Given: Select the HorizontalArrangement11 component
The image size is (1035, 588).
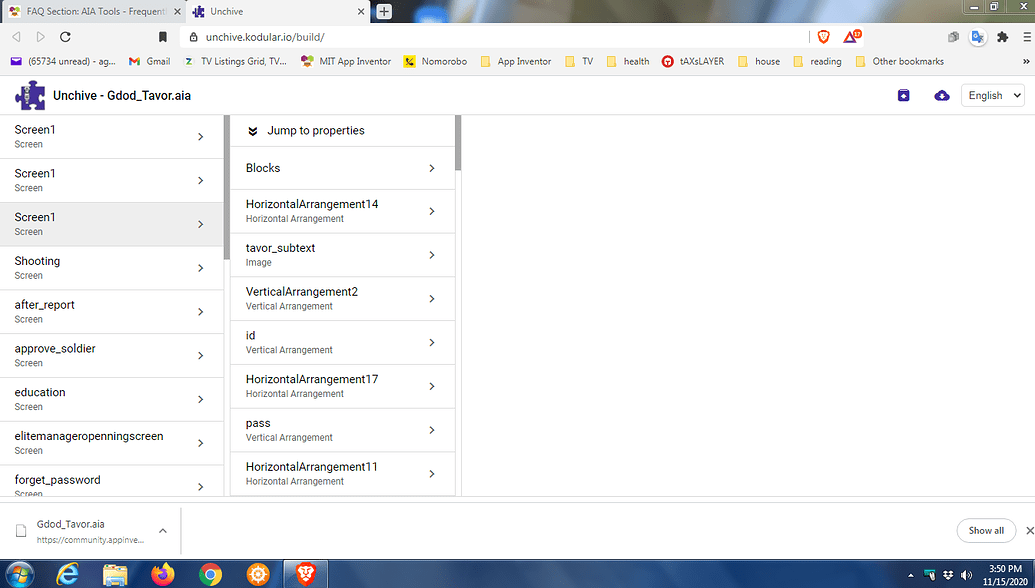Looking at the screenshot, I should click(x=343, y=474).
